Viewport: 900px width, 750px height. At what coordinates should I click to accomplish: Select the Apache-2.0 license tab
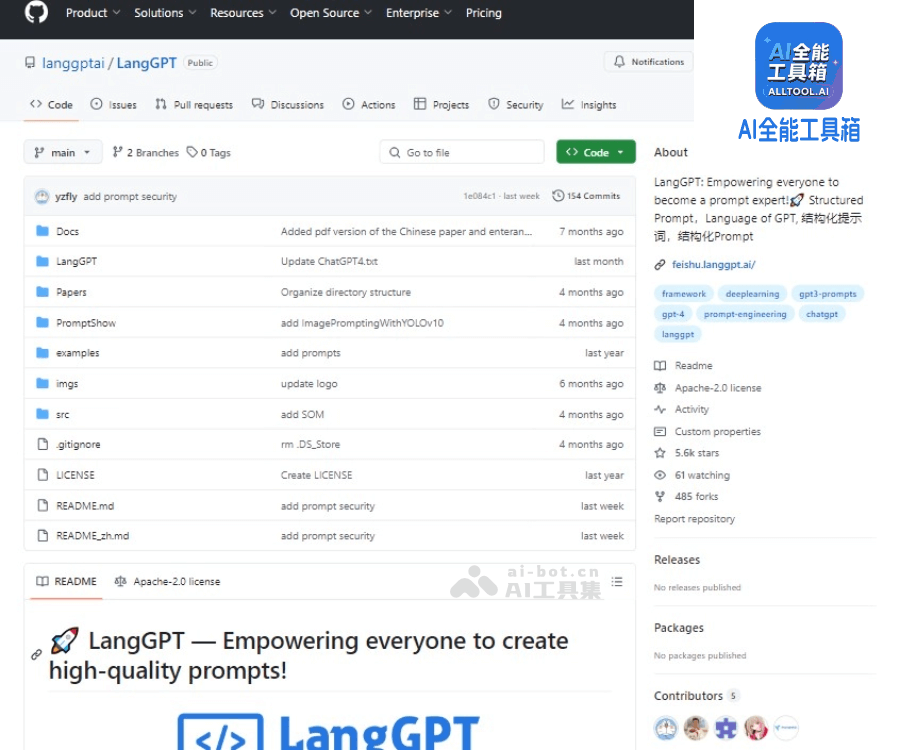167,581
